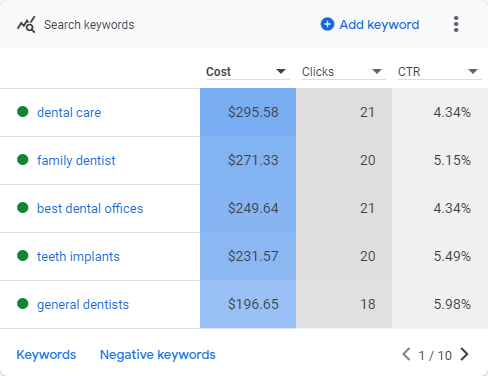This screenshot has height=376, width=488.
Task: Expand the CTR column dropdown
Action: [x=473, y=71]
